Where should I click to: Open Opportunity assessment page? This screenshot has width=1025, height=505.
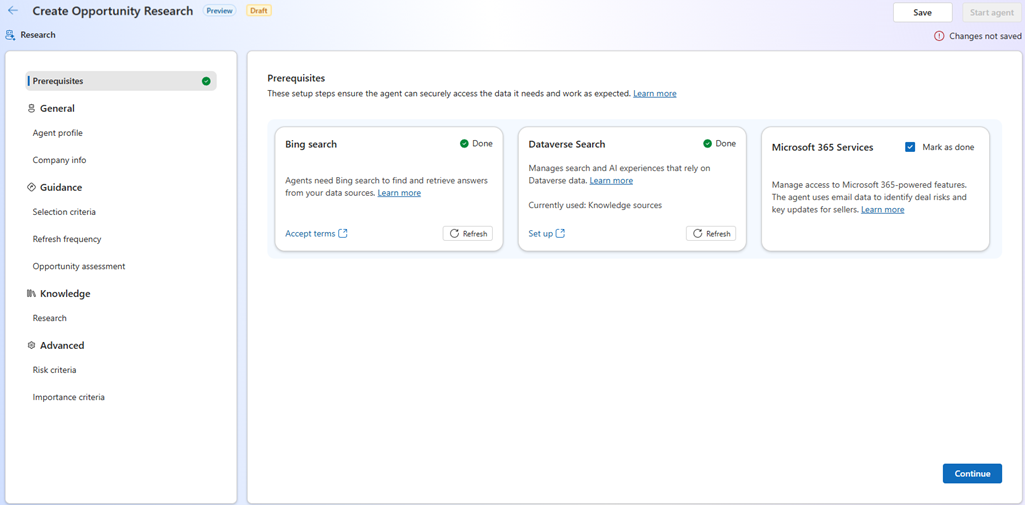pos(79,267)
